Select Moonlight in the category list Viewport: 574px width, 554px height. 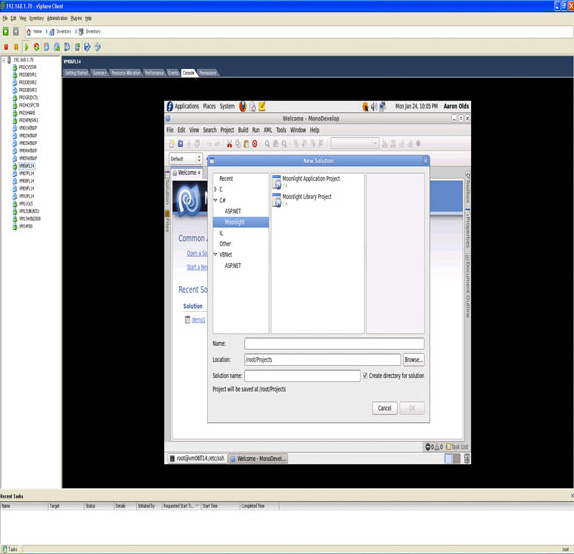coord(241,222)
